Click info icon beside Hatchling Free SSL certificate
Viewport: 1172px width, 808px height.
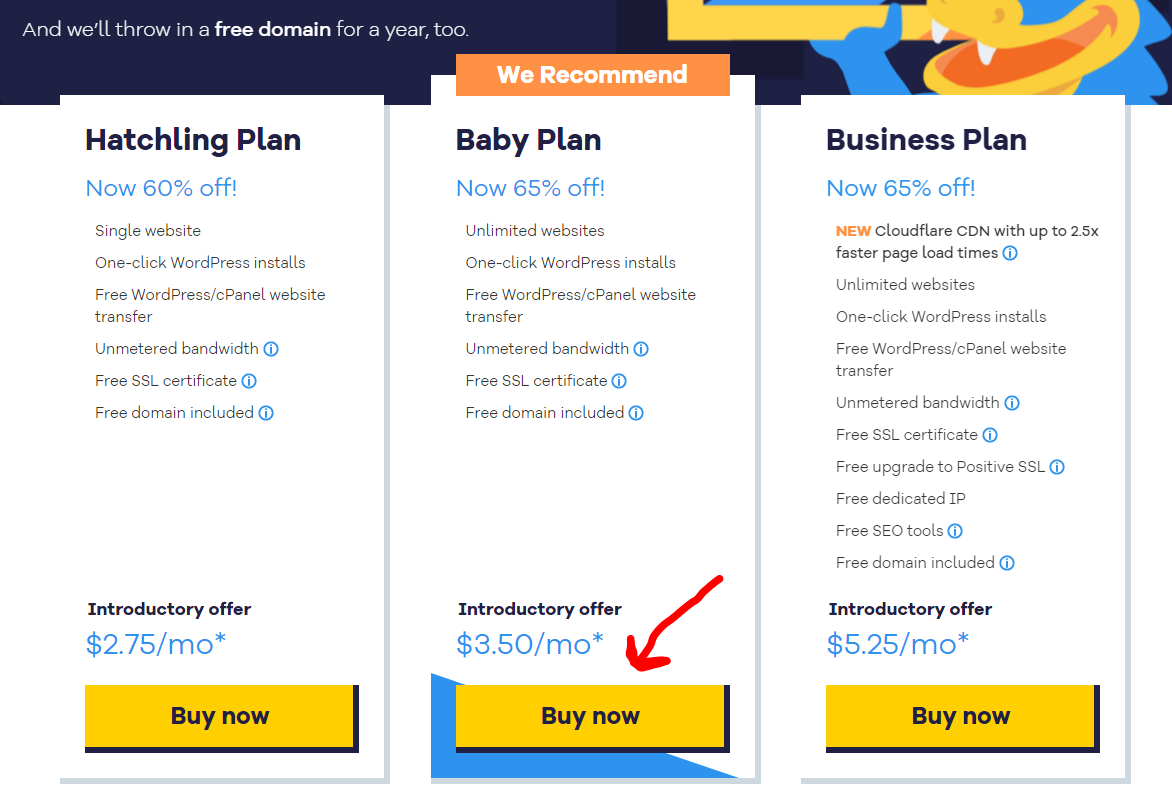[249, 381]
